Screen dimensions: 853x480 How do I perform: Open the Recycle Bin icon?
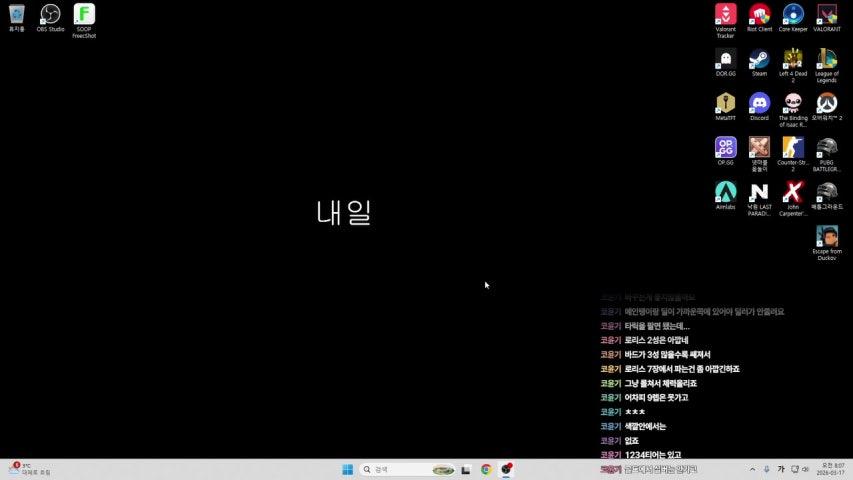(17, 14)
